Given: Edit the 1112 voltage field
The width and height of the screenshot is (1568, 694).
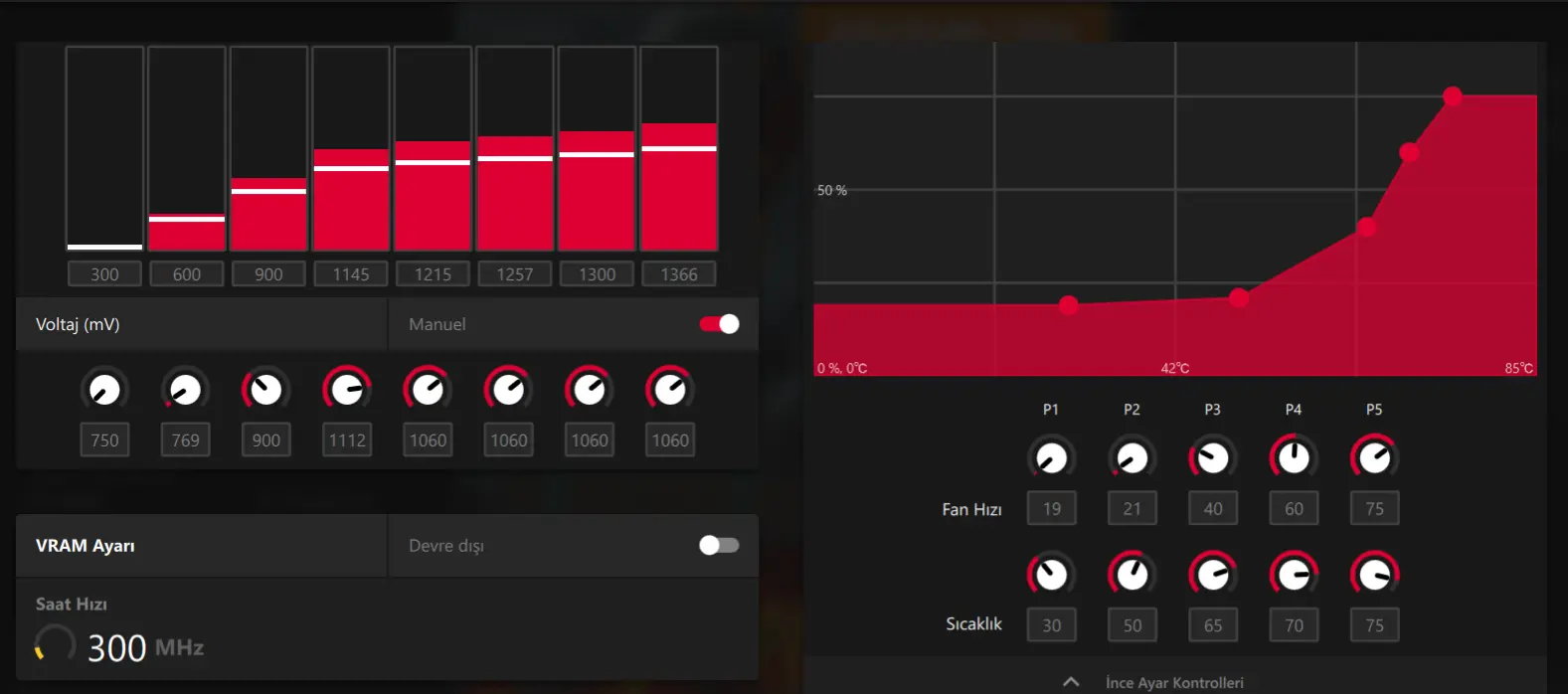Looking at the screenshot, I should click(347, 440).
